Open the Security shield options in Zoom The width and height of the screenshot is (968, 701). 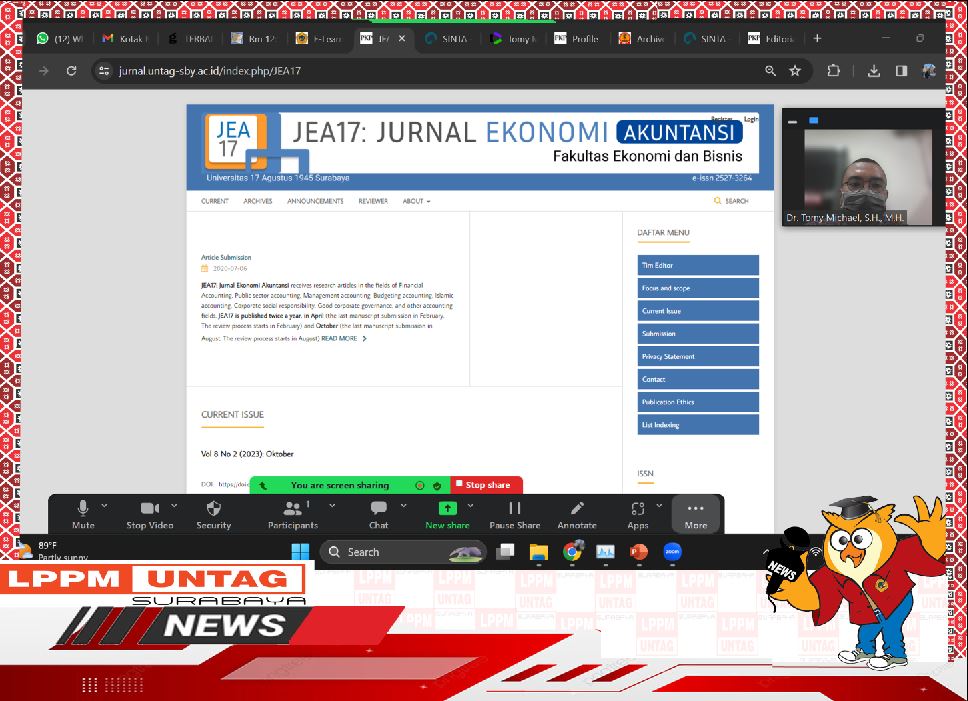tap(214, 515)
